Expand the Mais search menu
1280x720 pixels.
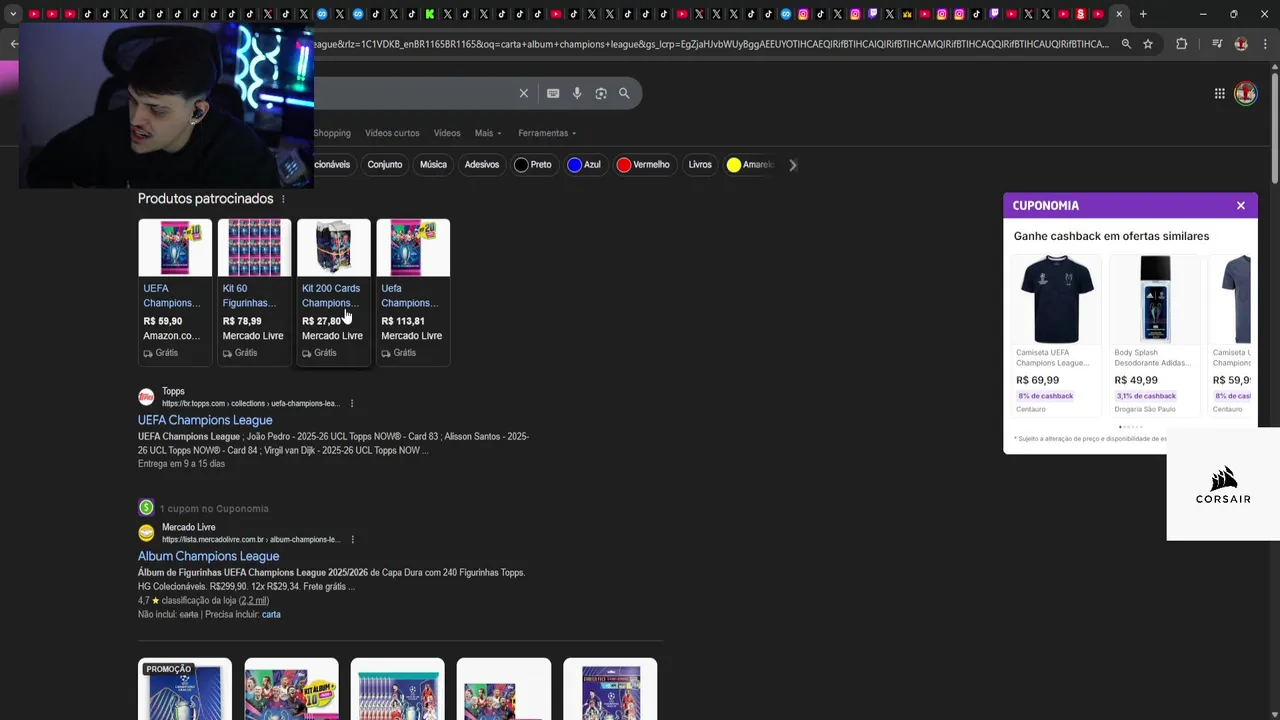488,133
